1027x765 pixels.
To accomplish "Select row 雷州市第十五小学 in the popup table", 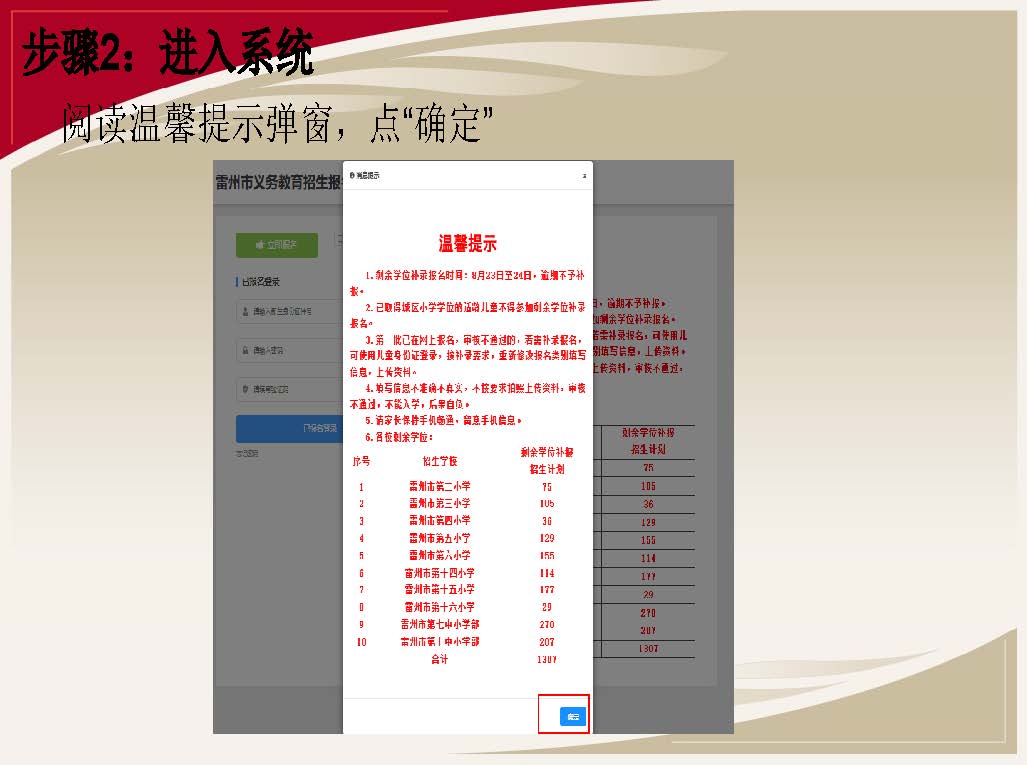I will (457, 589).
